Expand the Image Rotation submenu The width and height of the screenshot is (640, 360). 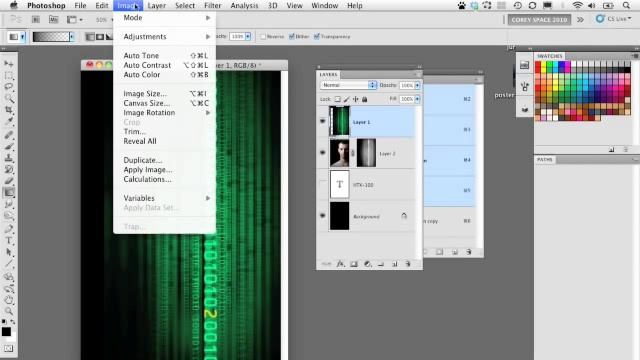pyautogui.click(x=164, y=113)
